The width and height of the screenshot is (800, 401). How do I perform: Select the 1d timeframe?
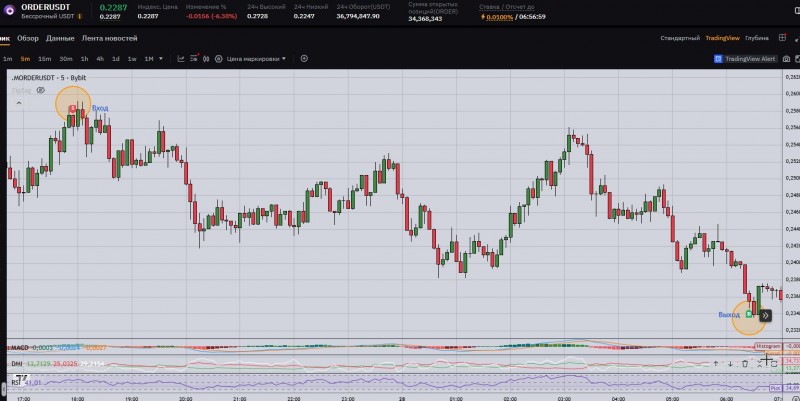pos(116,59)
